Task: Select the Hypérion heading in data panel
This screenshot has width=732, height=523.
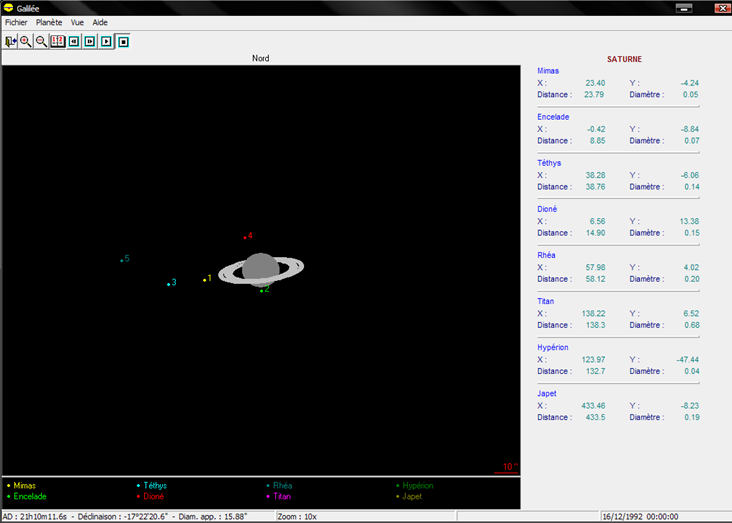Action: click(x=553, y=347)
